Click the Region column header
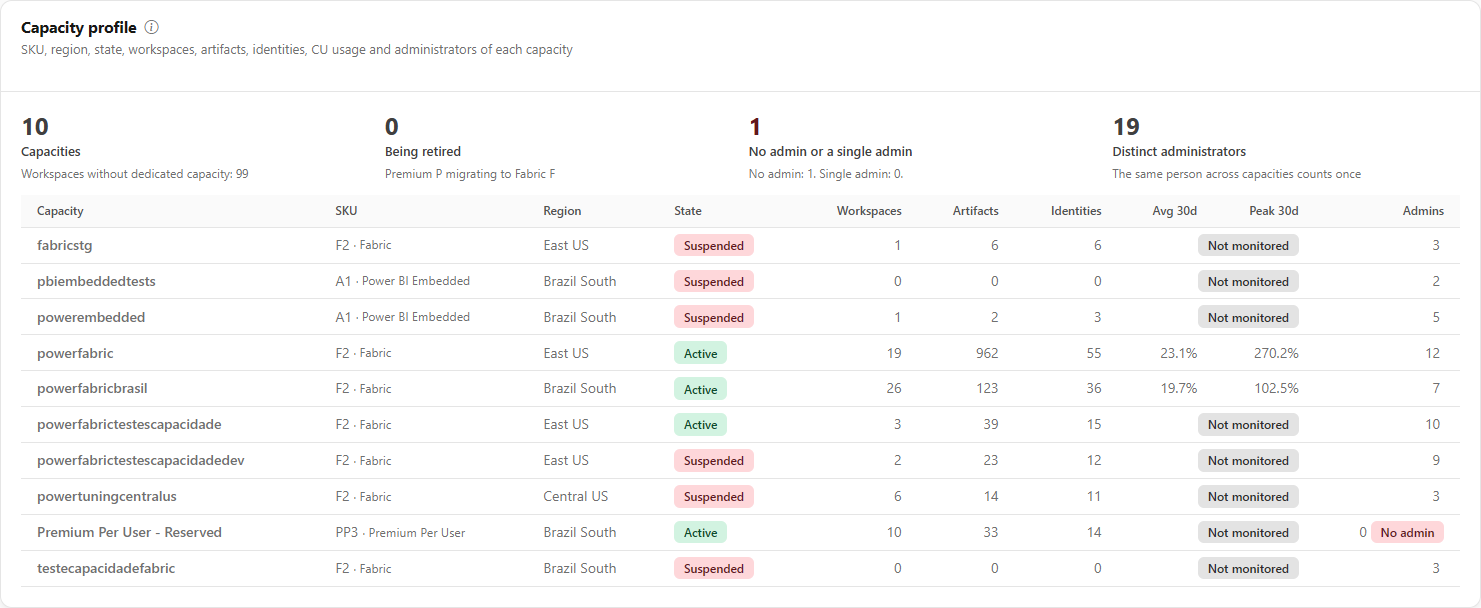The image size is (1481, 608). click(562, 211)
